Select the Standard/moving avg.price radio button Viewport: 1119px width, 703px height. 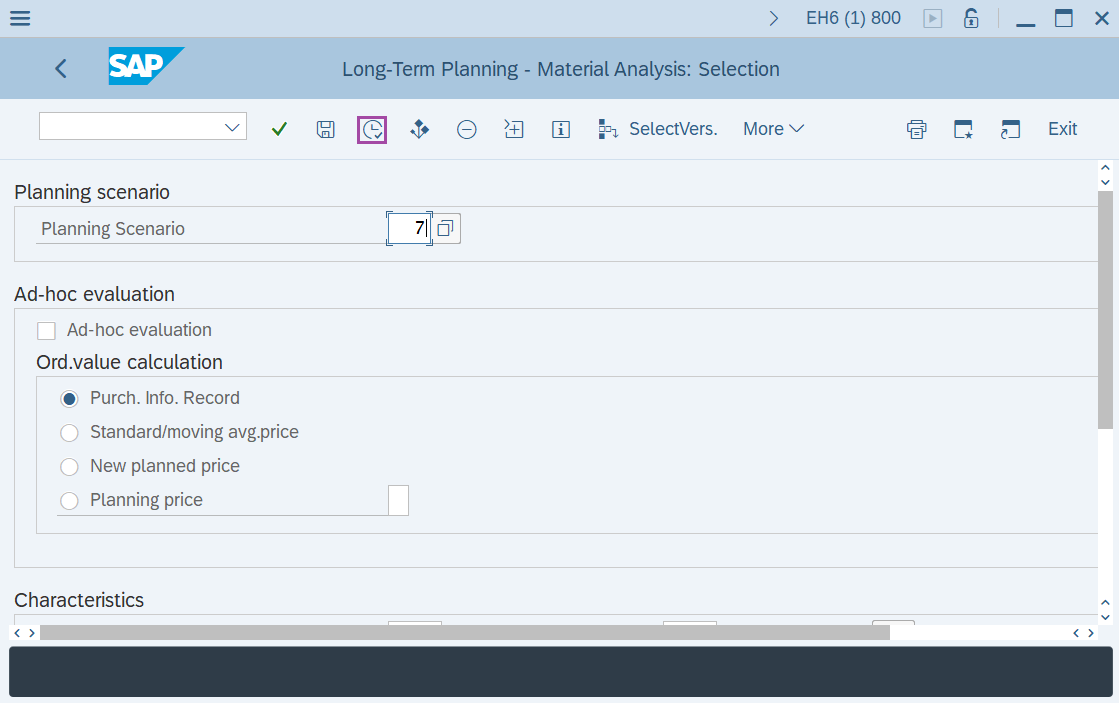[69, 432]
